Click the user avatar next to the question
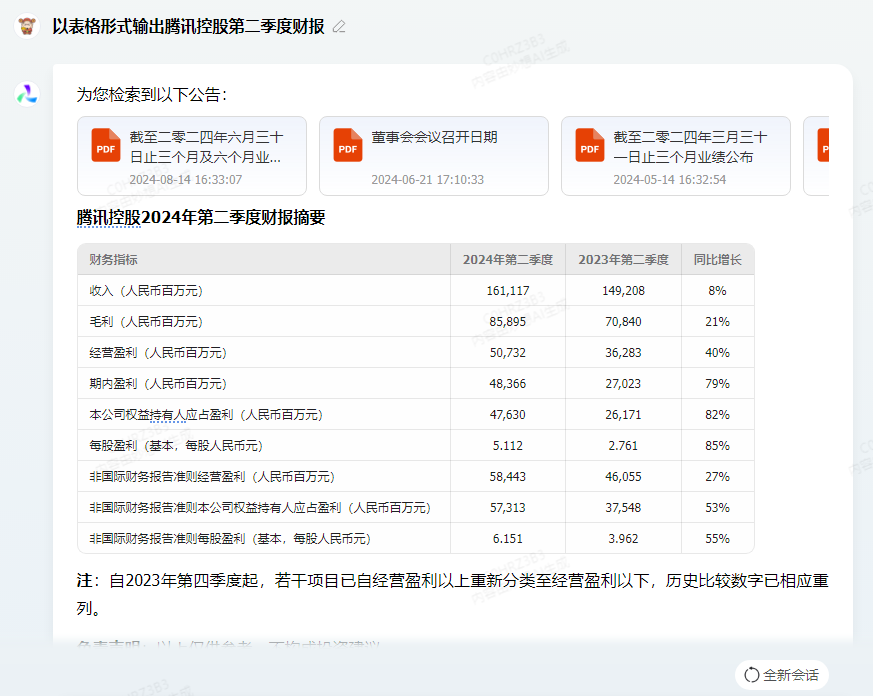The image size is (873, 696). tap(27, 26)
